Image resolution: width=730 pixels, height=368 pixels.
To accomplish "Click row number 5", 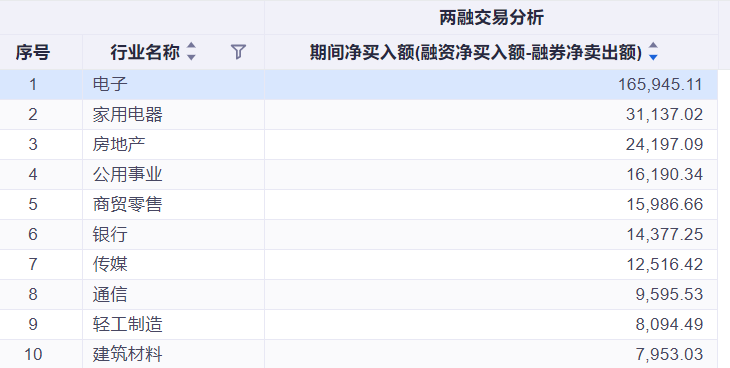I will [x=33, y=204].
